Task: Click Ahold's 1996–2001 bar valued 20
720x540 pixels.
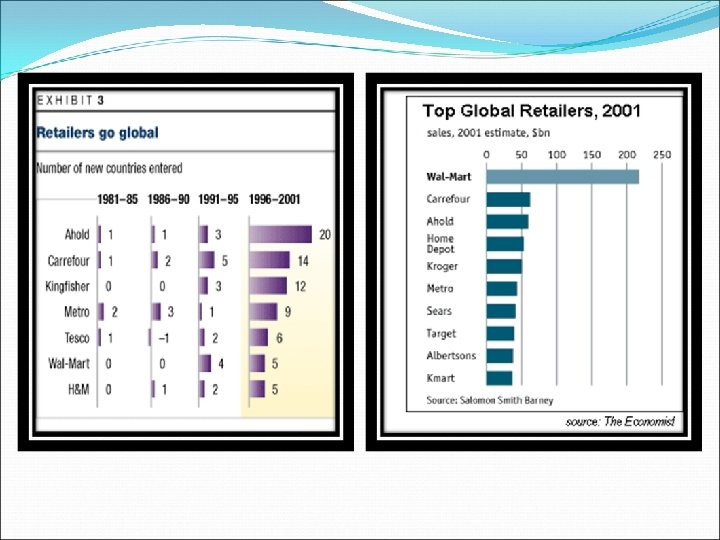Action: (x=281, y=234)
